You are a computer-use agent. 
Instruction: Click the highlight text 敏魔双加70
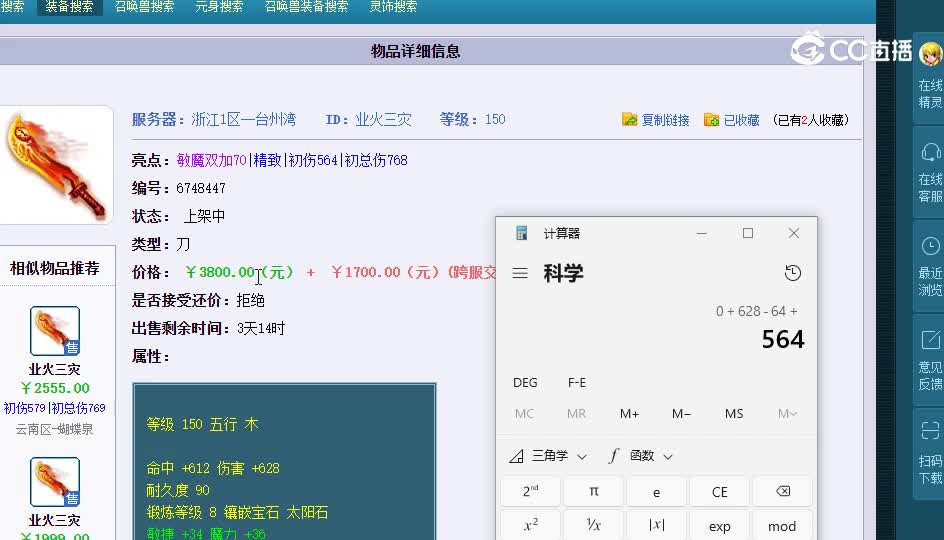211,160
